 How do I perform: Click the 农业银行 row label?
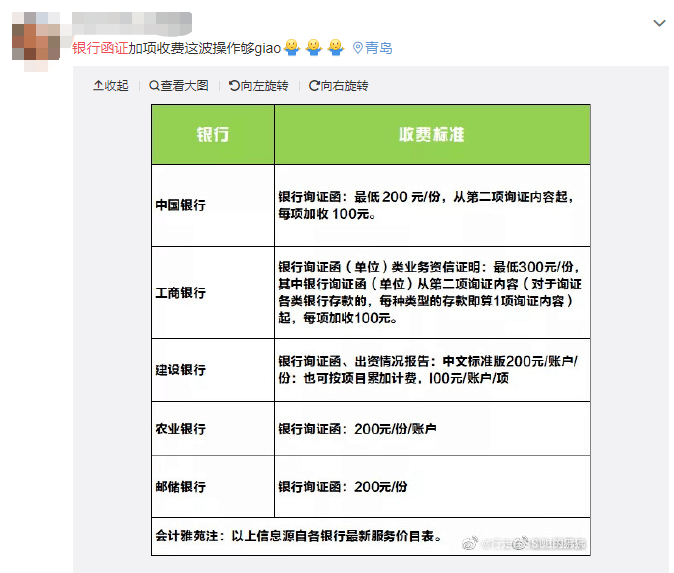(x=181, y=429)
